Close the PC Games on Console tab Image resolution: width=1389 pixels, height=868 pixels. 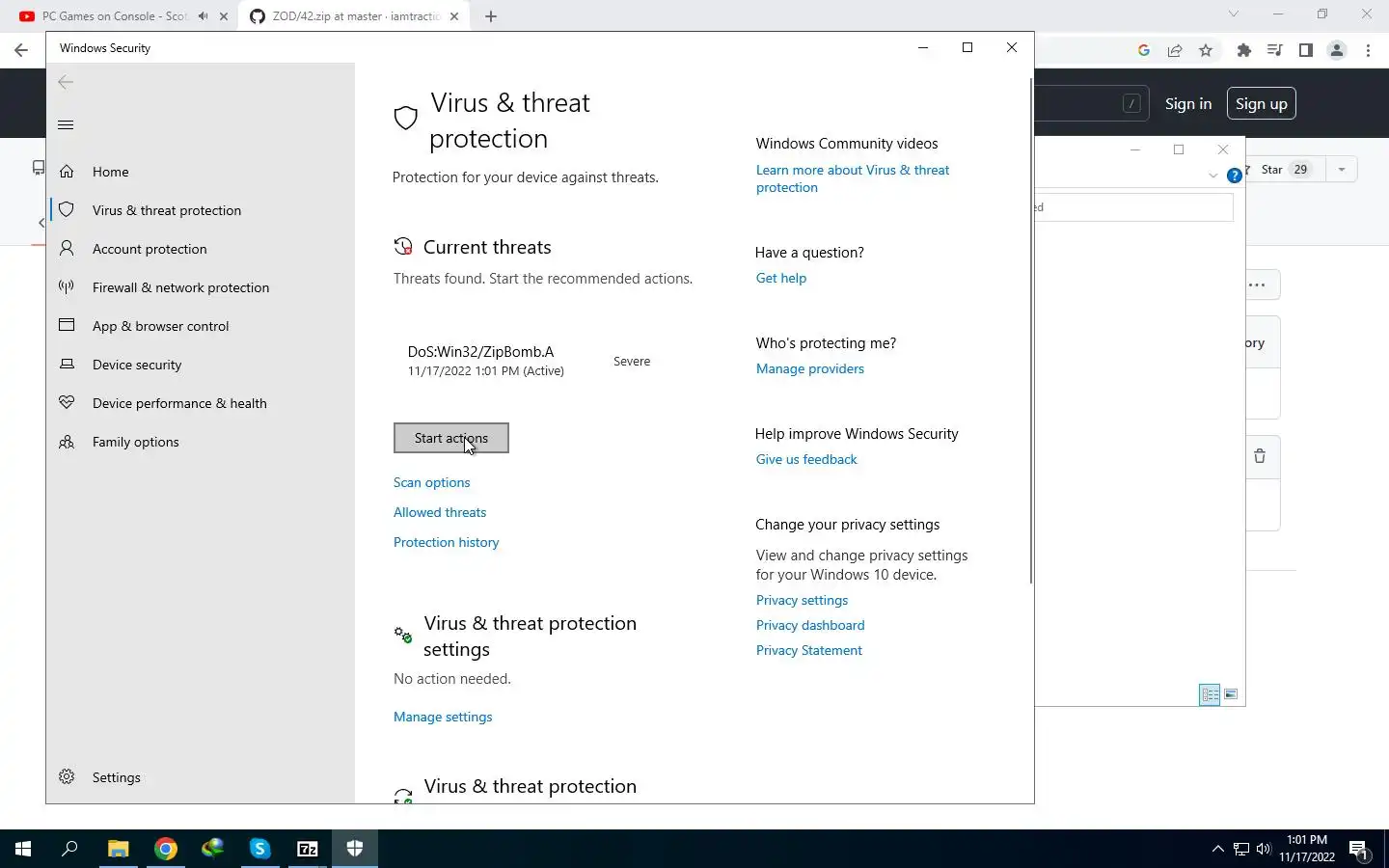coord(224,16)
